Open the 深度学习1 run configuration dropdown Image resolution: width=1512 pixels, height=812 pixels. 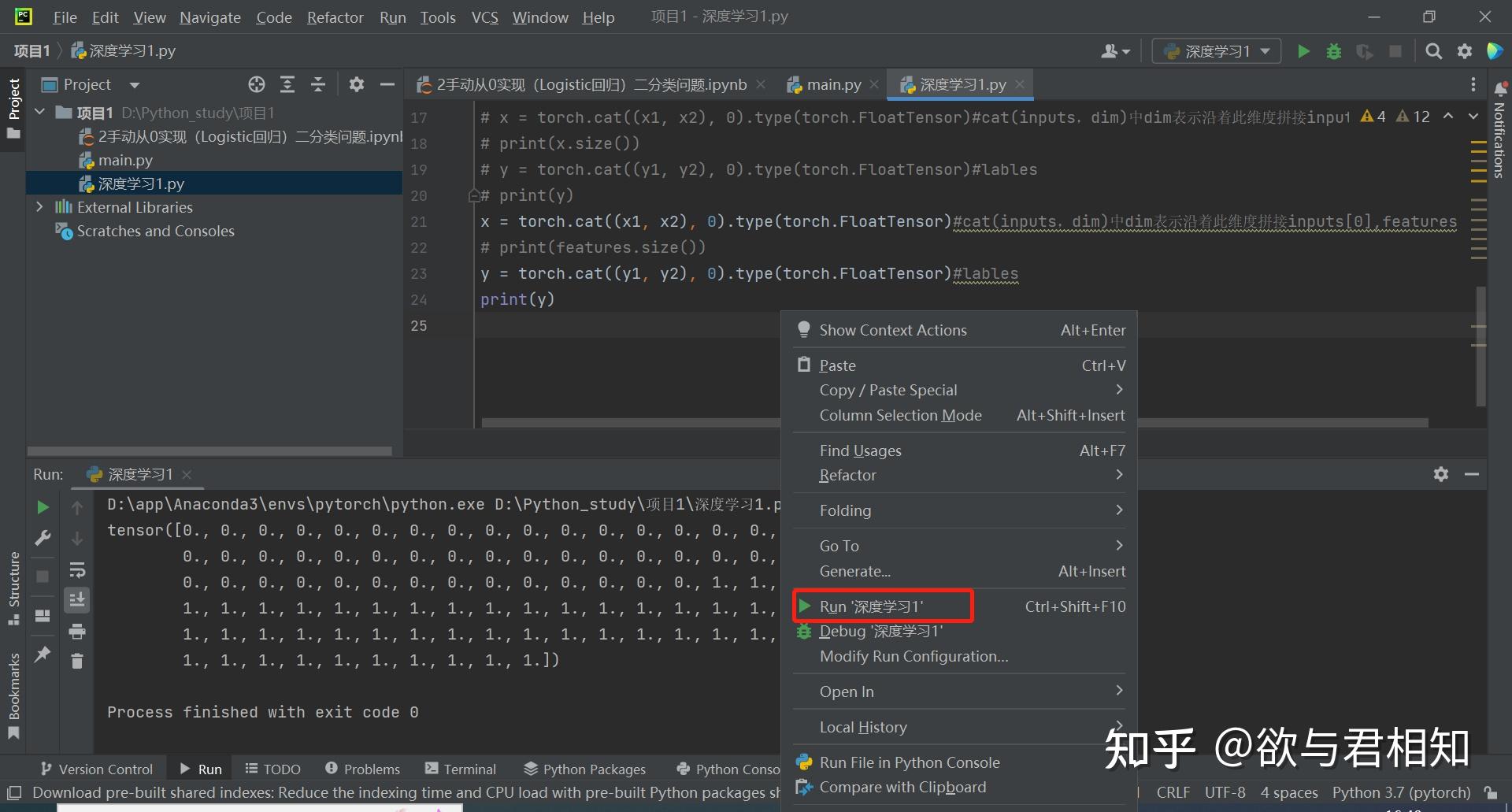[x=1217, y=51]
